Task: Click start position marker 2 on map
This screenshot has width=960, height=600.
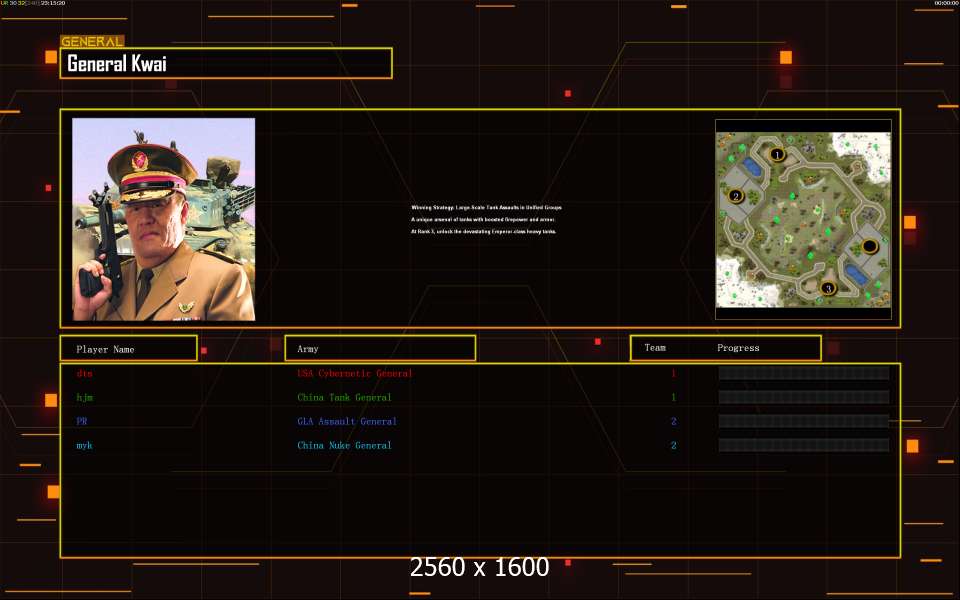Action: tap(736, 196)
